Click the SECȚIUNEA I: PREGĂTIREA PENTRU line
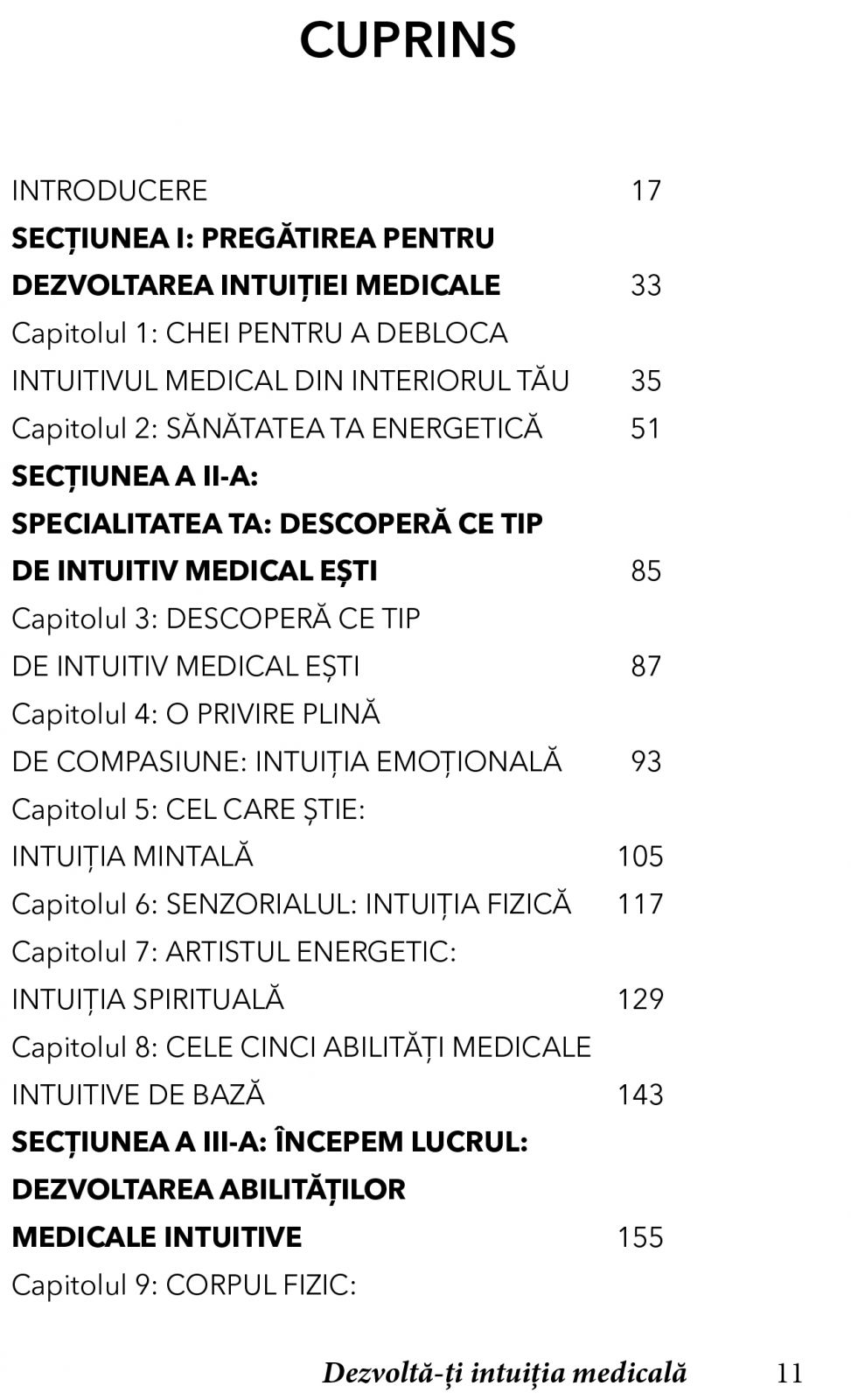Screen dimensions: 851x1400 pos(253,238)
